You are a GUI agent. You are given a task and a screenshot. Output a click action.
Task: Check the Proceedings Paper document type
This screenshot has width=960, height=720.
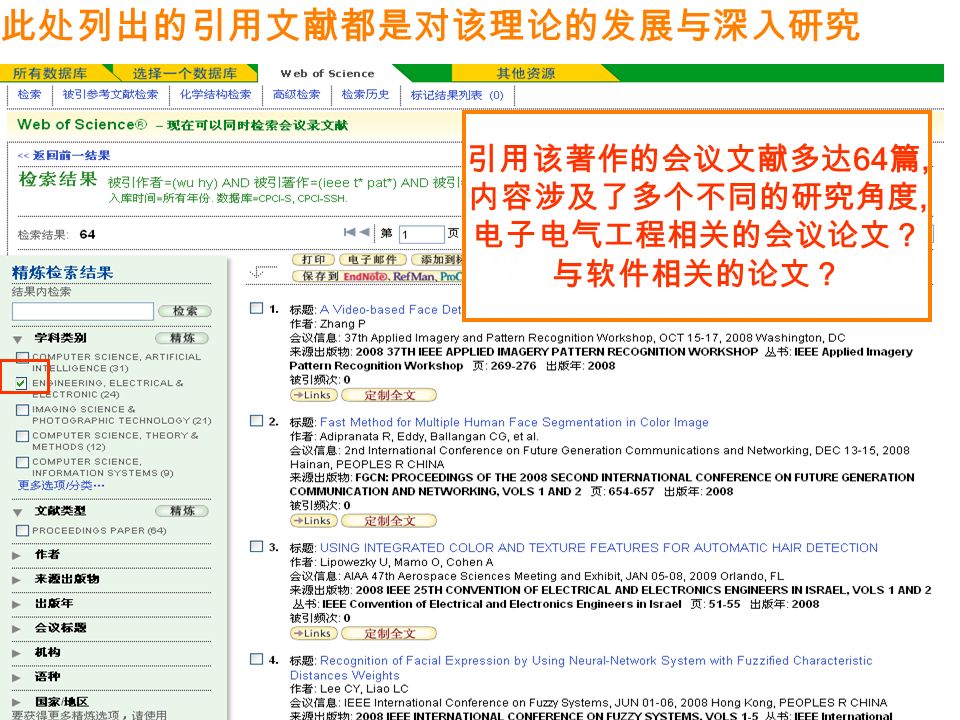(23, 531)
